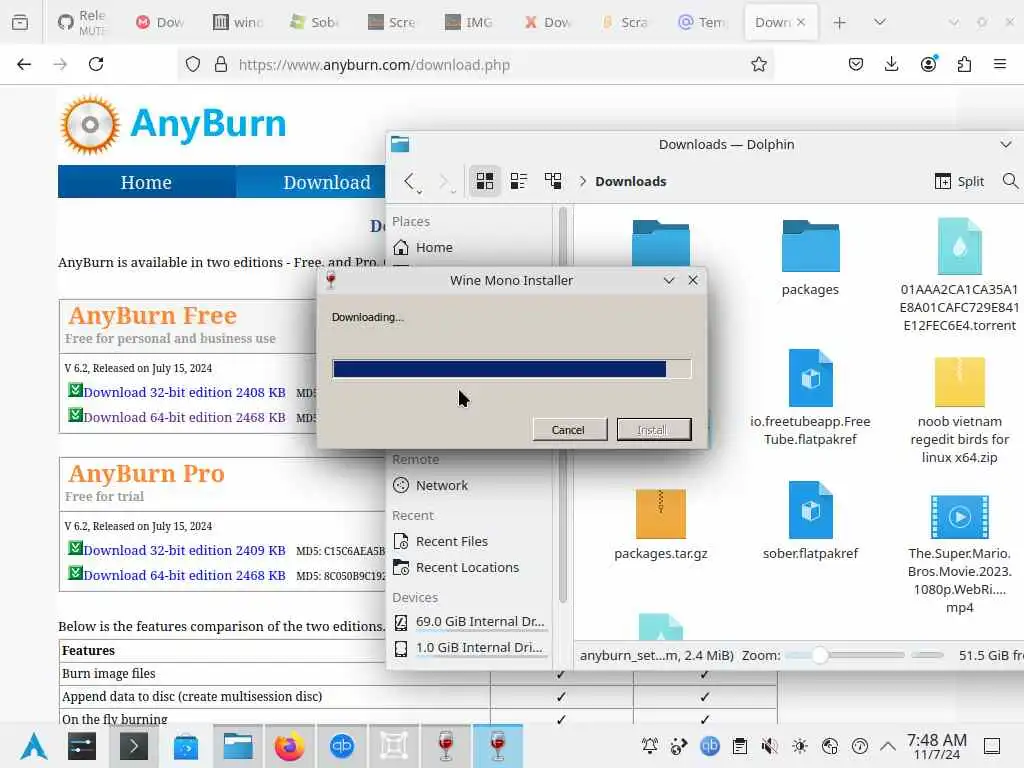This screenshot has width=1024, height=768.
Task: Download AnyBurn Pro 32-bit edition
Action: (184, 551)
